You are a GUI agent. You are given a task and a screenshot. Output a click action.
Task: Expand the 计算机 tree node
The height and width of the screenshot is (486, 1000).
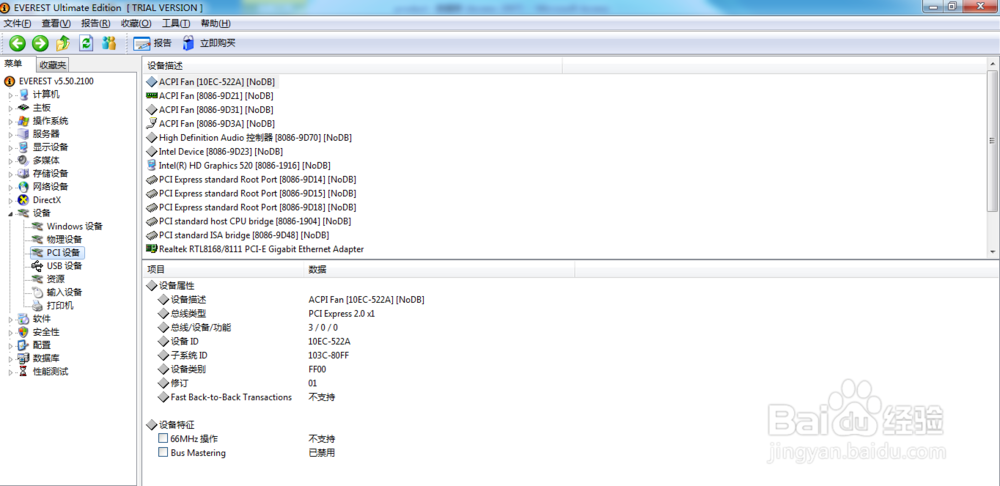click(x=10, y=94)
